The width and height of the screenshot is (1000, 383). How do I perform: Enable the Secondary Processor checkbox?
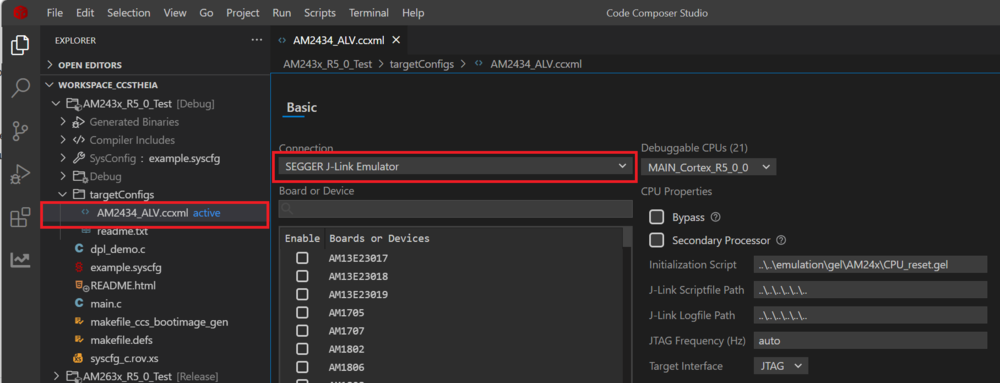656,240
